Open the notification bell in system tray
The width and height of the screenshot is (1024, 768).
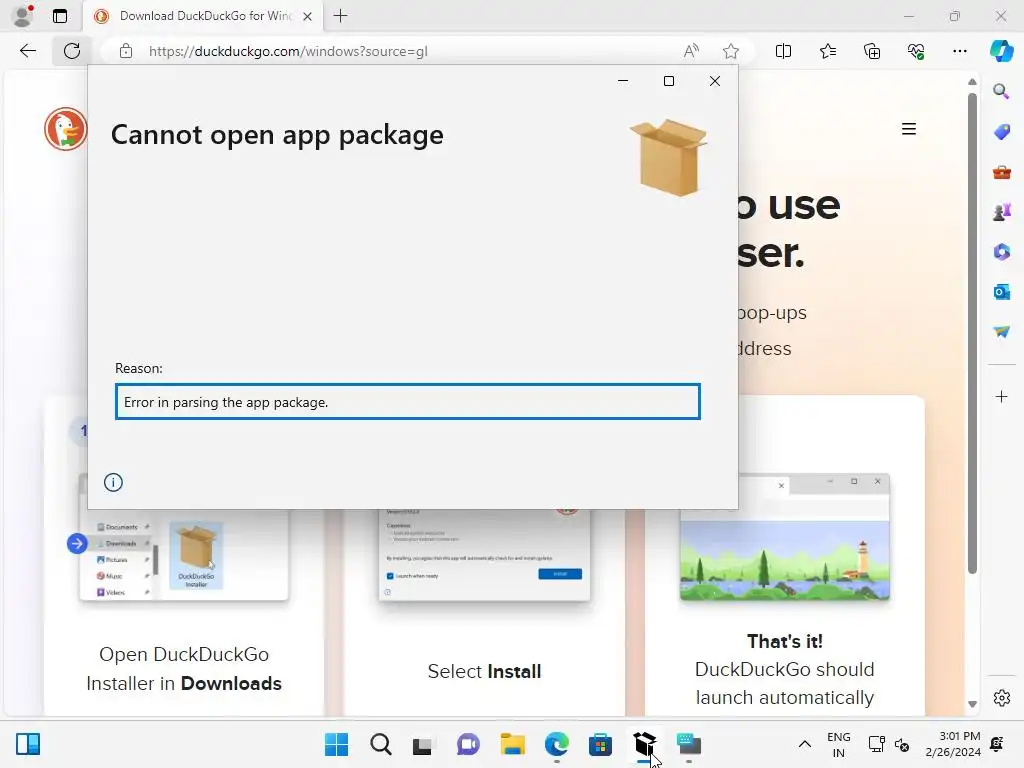997,744
